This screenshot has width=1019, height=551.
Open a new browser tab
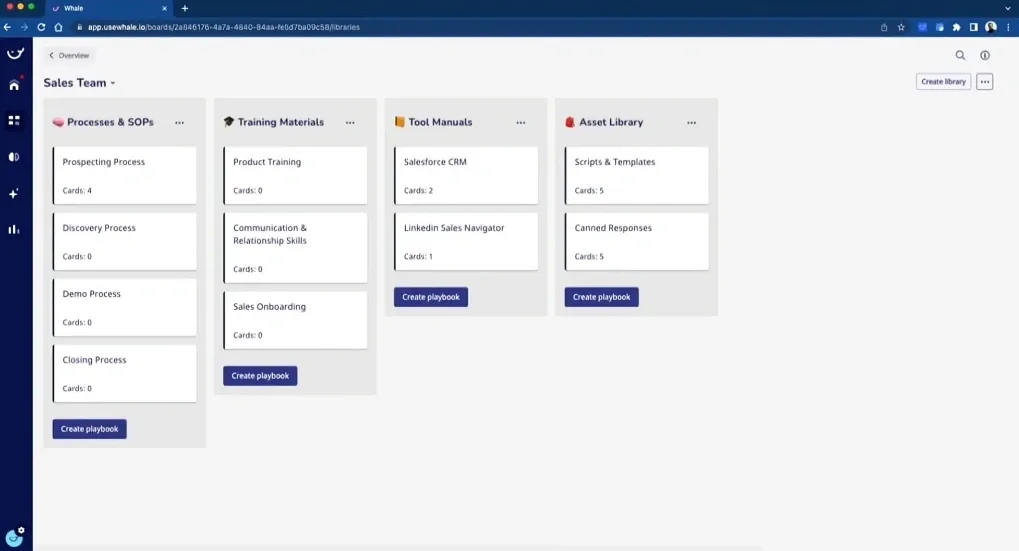(x=185, y=8)
